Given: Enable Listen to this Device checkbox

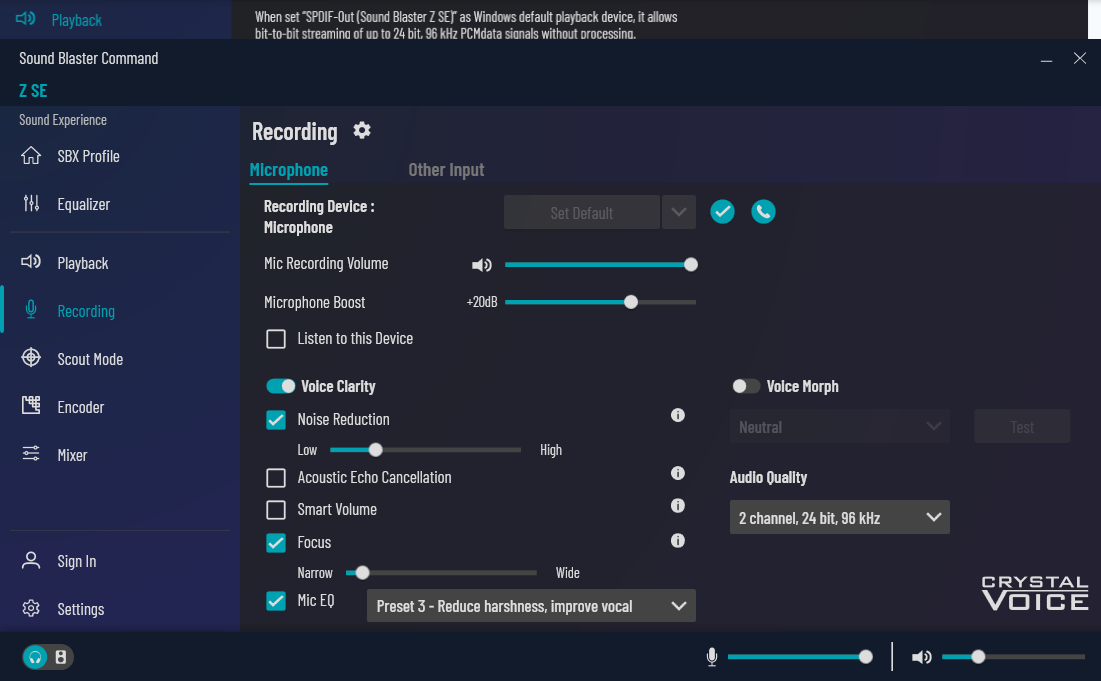Looking at the screenshot, I should tap(276, 339).
